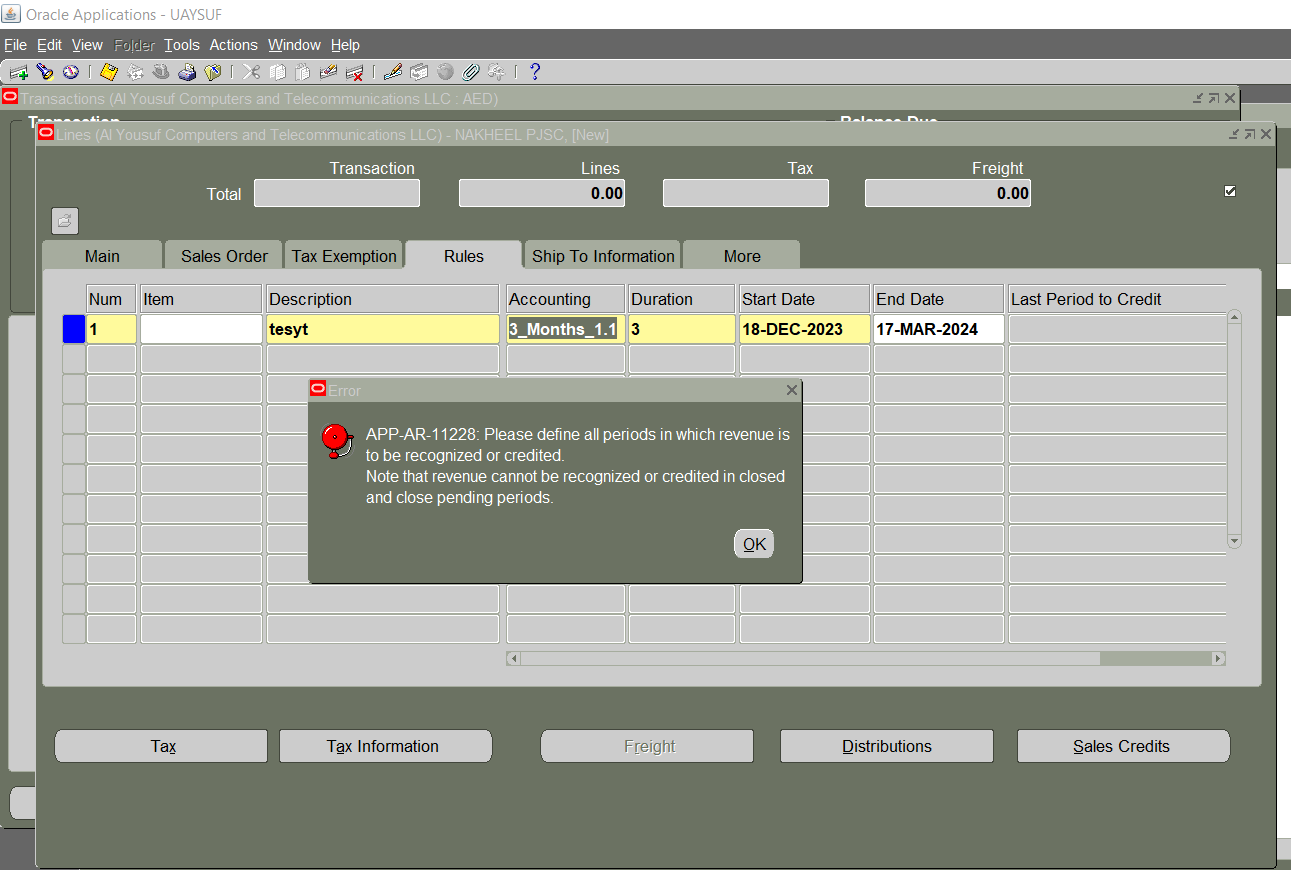Open the Tools menu
Image resolution: width=1291 pixels, height=870 pixels.
181,45
